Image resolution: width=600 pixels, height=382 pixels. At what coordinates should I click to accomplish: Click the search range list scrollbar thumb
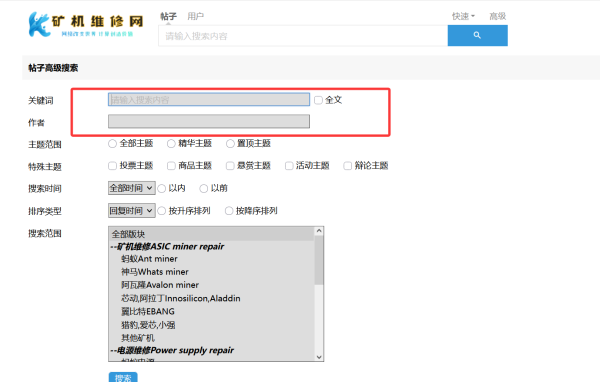tap(319, 260)
